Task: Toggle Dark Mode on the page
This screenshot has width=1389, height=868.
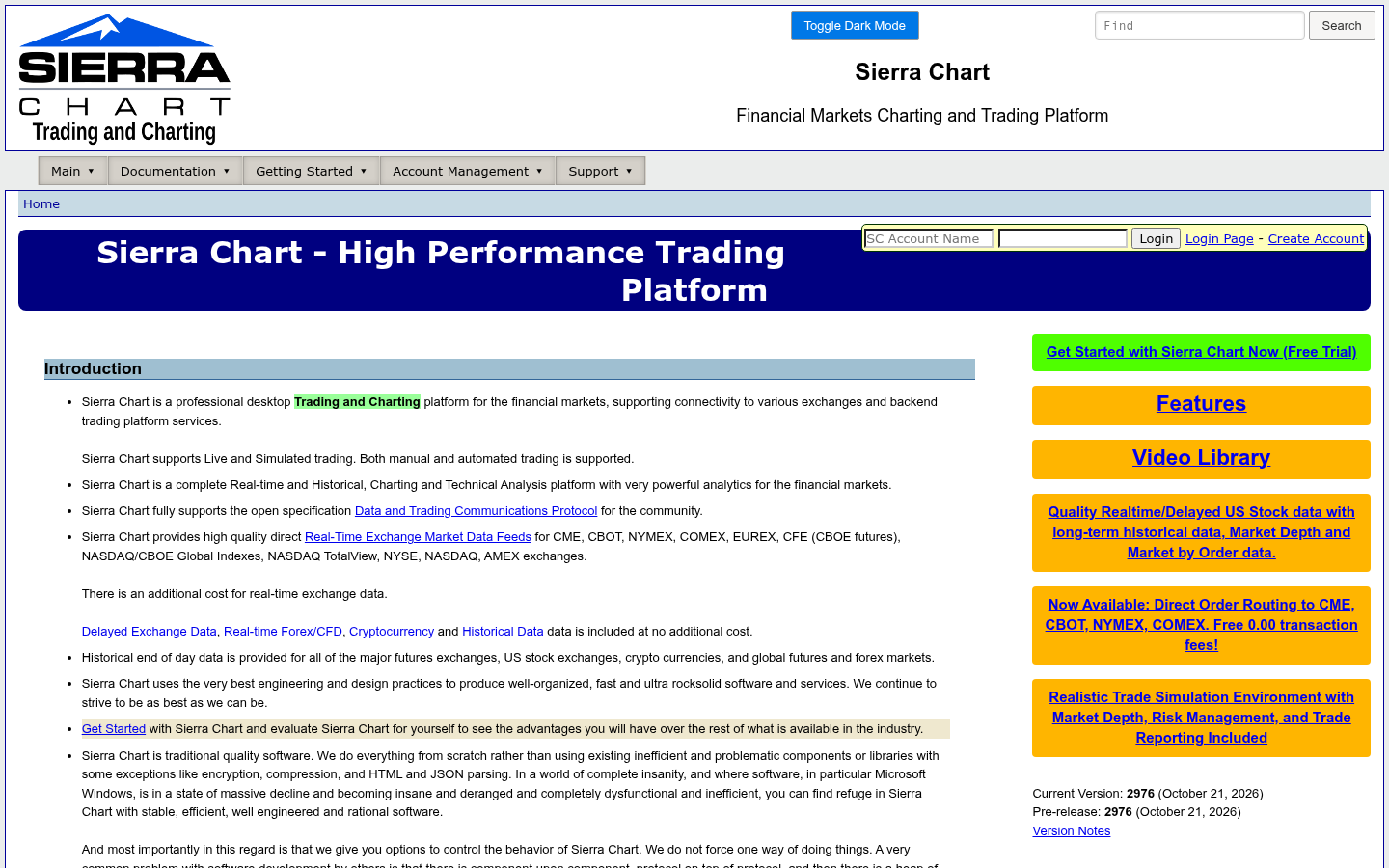Action: 855,26
